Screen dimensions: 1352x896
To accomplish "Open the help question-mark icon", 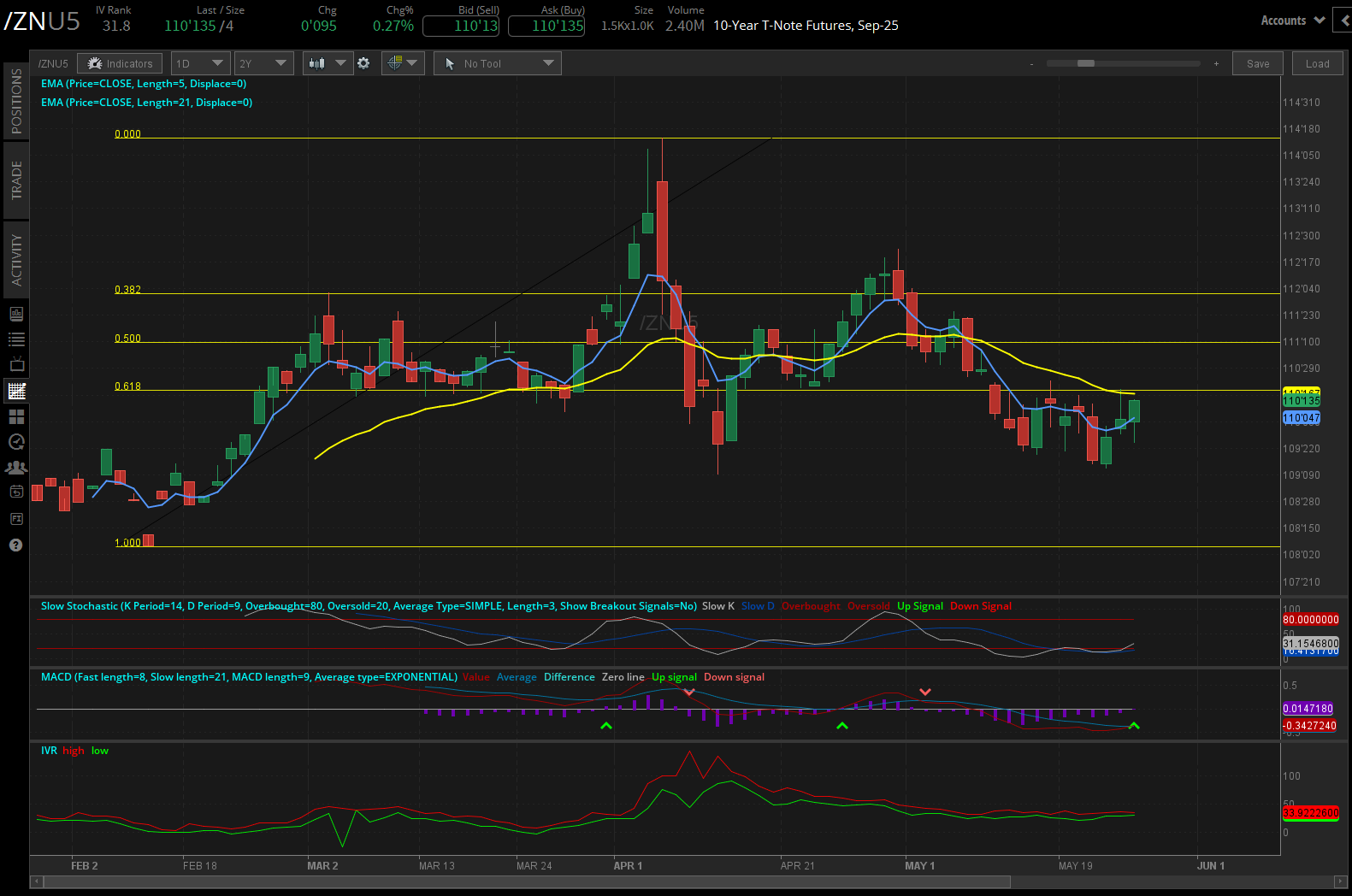I will pos(15,545).
